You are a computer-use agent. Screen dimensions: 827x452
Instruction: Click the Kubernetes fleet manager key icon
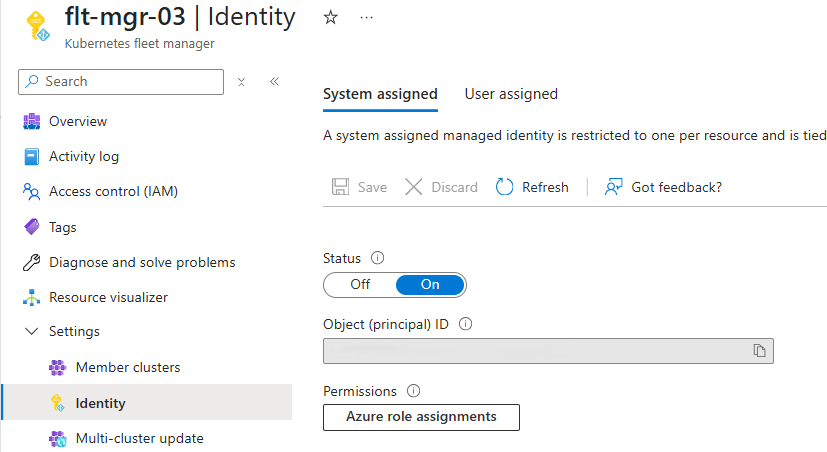[37, 26]
